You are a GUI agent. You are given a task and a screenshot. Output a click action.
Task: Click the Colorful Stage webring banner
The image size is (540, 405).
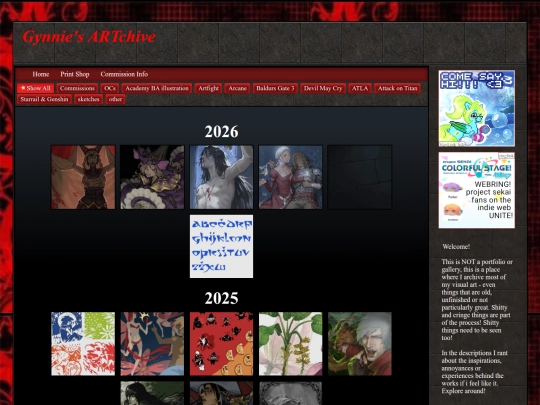pos(477,190)
